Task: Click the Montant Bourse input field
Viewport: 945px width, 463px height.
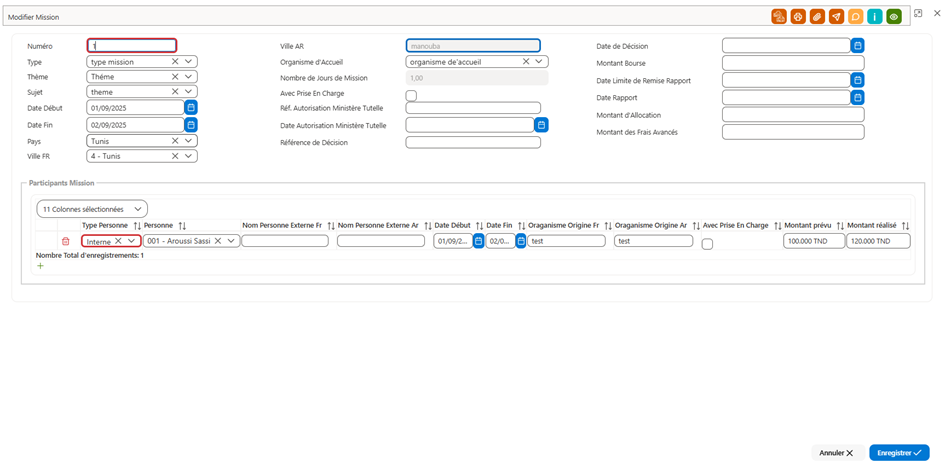Action: coord(793,63)
